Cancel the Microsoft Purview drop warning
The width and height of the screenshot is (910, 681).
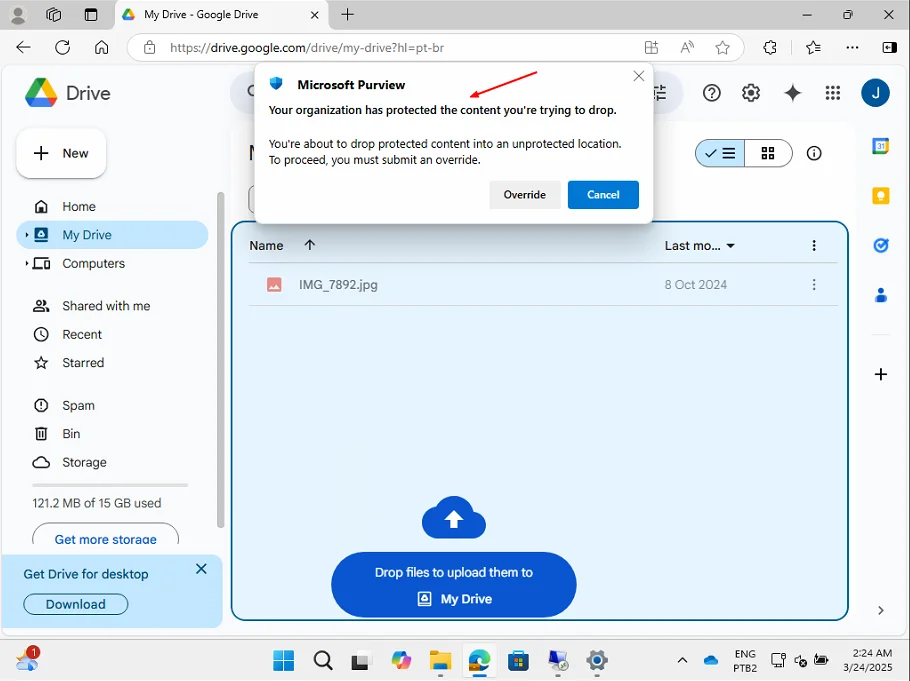(x=603, y=194)
